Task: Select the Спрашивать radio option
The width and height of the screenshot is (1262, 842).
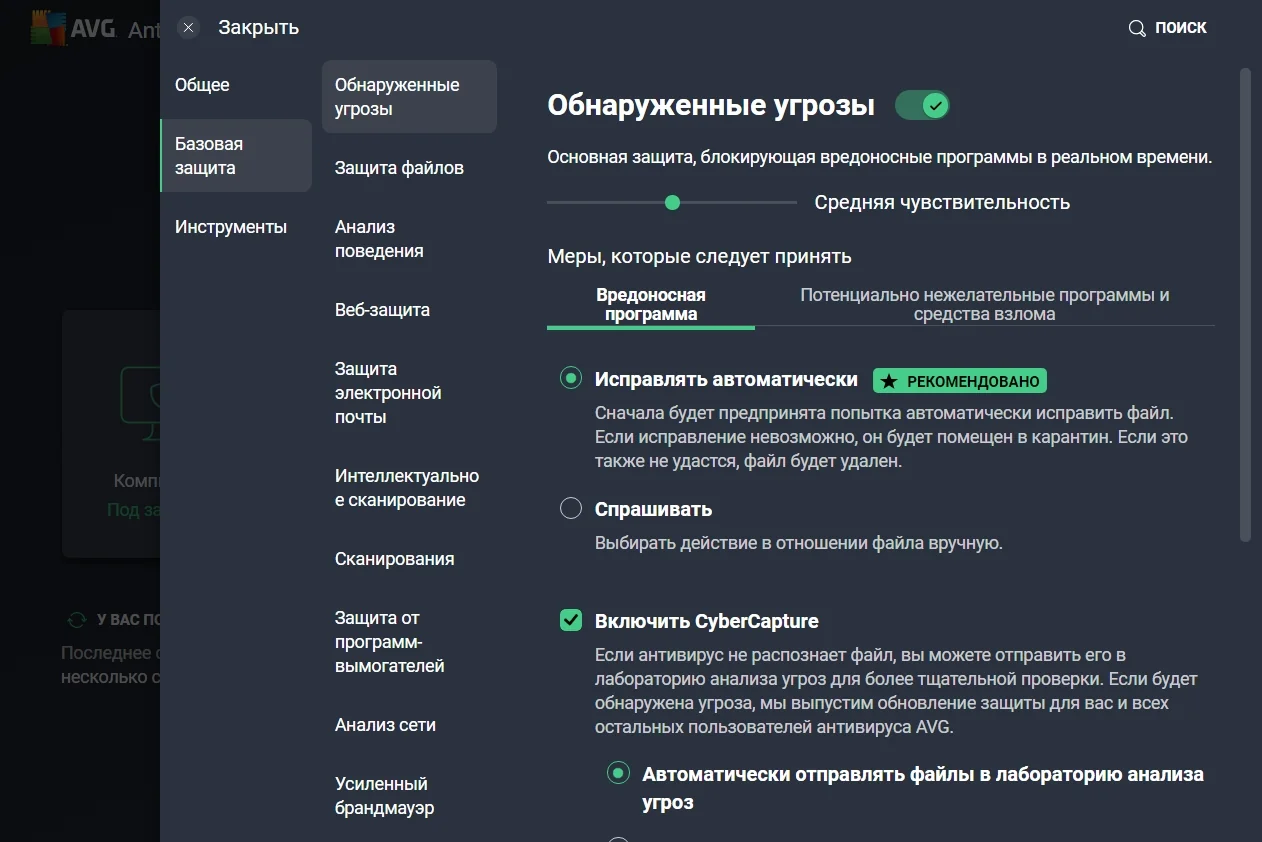Action: 571,509
